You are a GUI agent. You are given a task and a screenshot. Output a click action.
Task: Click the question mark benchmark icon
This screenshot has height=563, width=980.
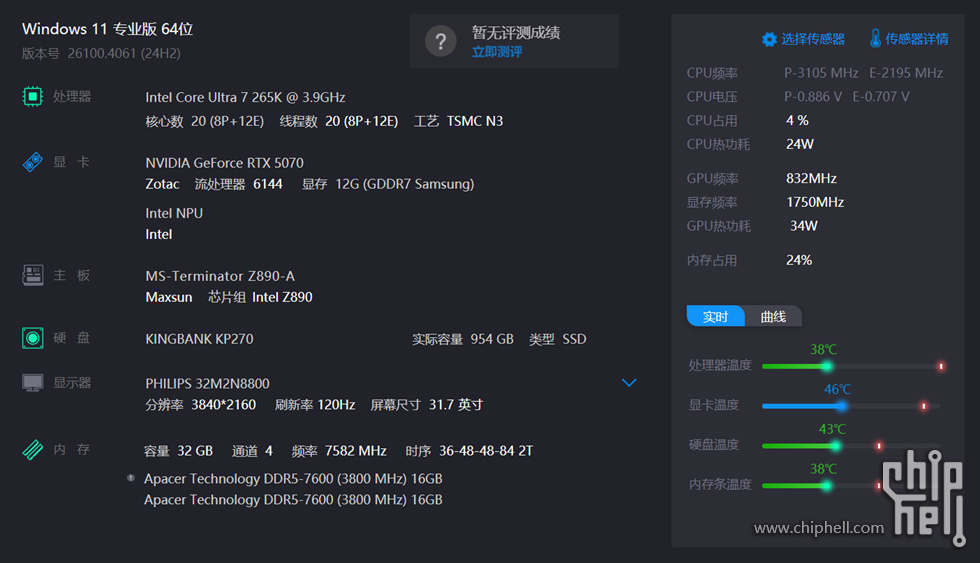click(x=441, y=41)
